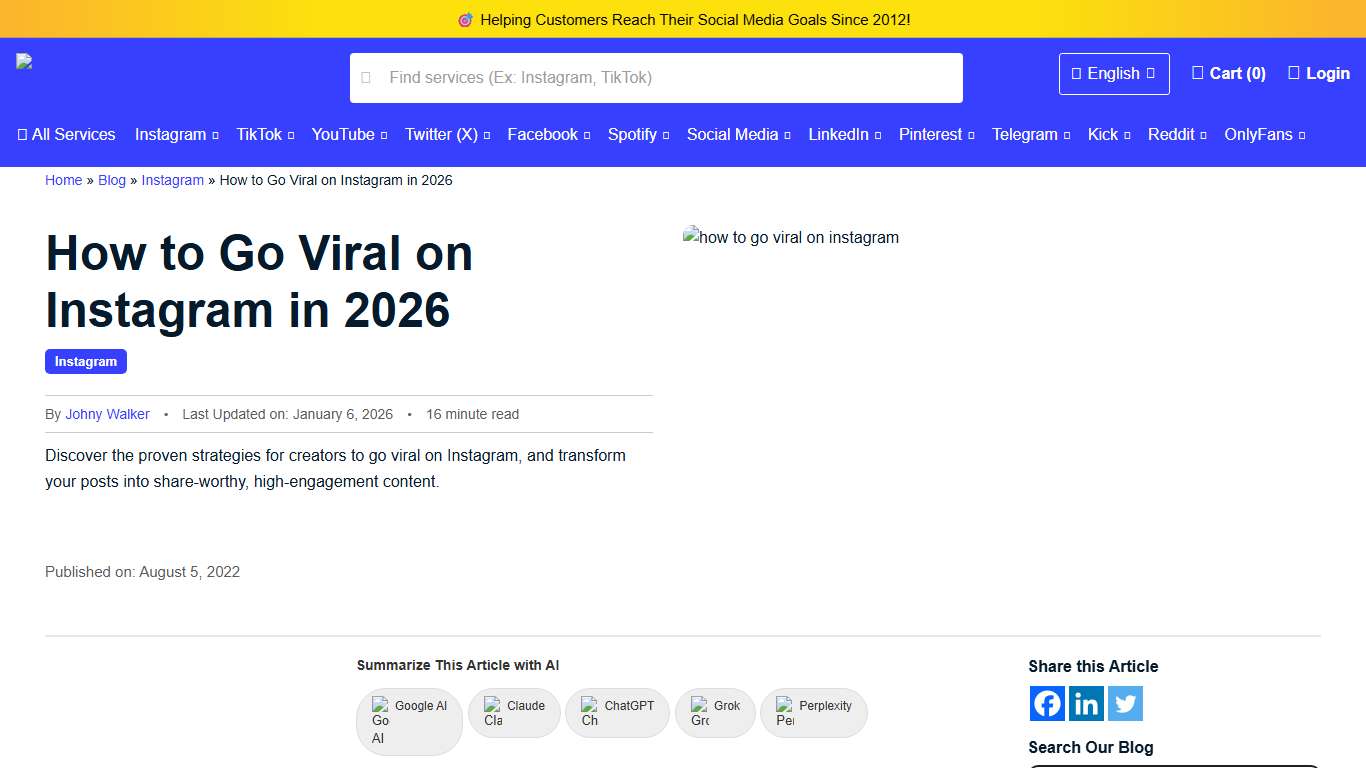Click the Login button
The image size is (1366, 768).
(x=1318, y=72)
